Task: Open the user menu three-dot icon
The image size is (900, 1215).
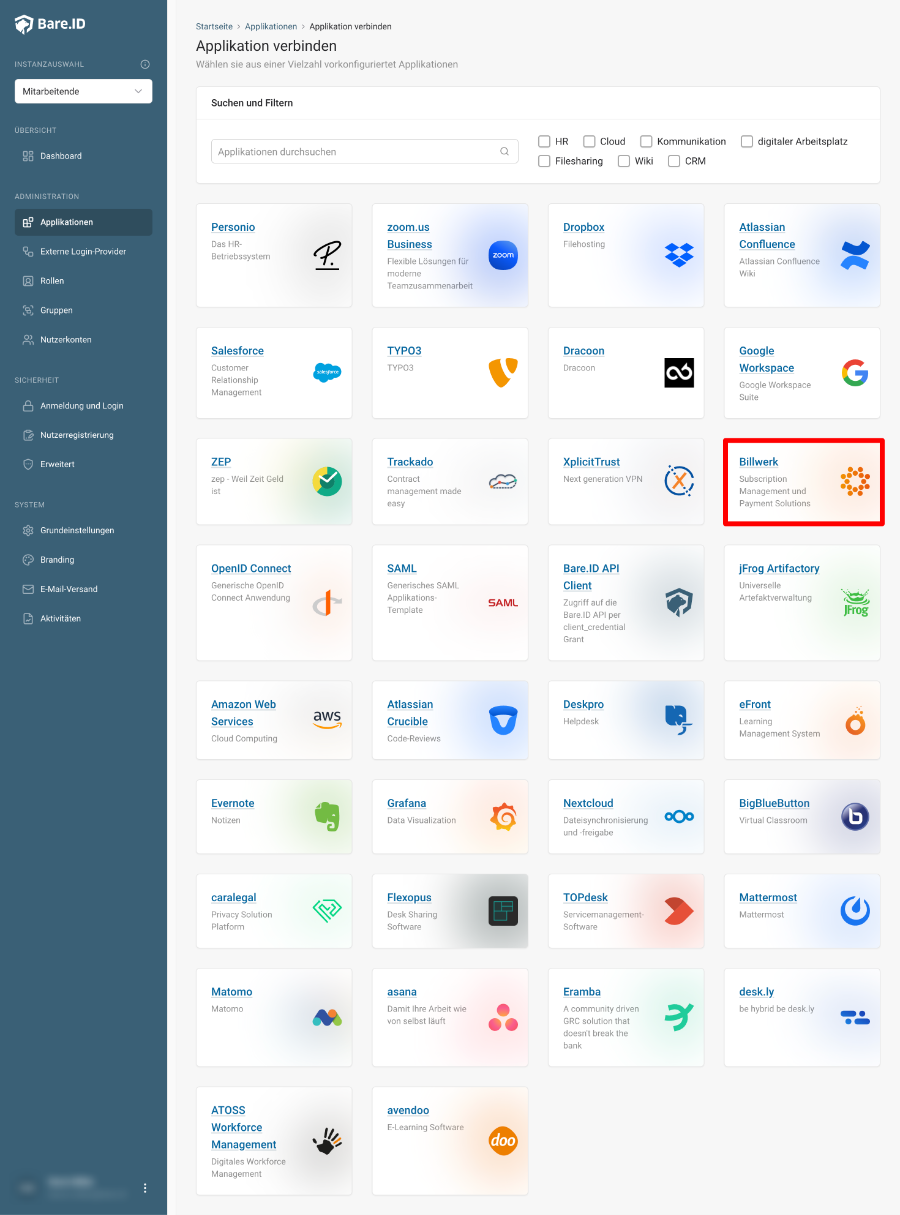Action: coord(145,1188)
